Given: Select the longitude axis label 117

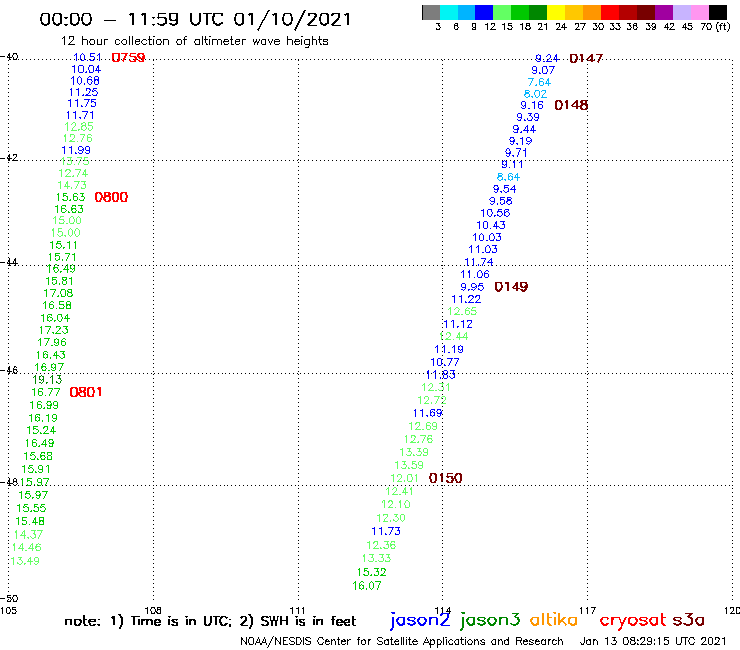Looking at the screenshot, I should pyautogui.click(x=588, y=611).
